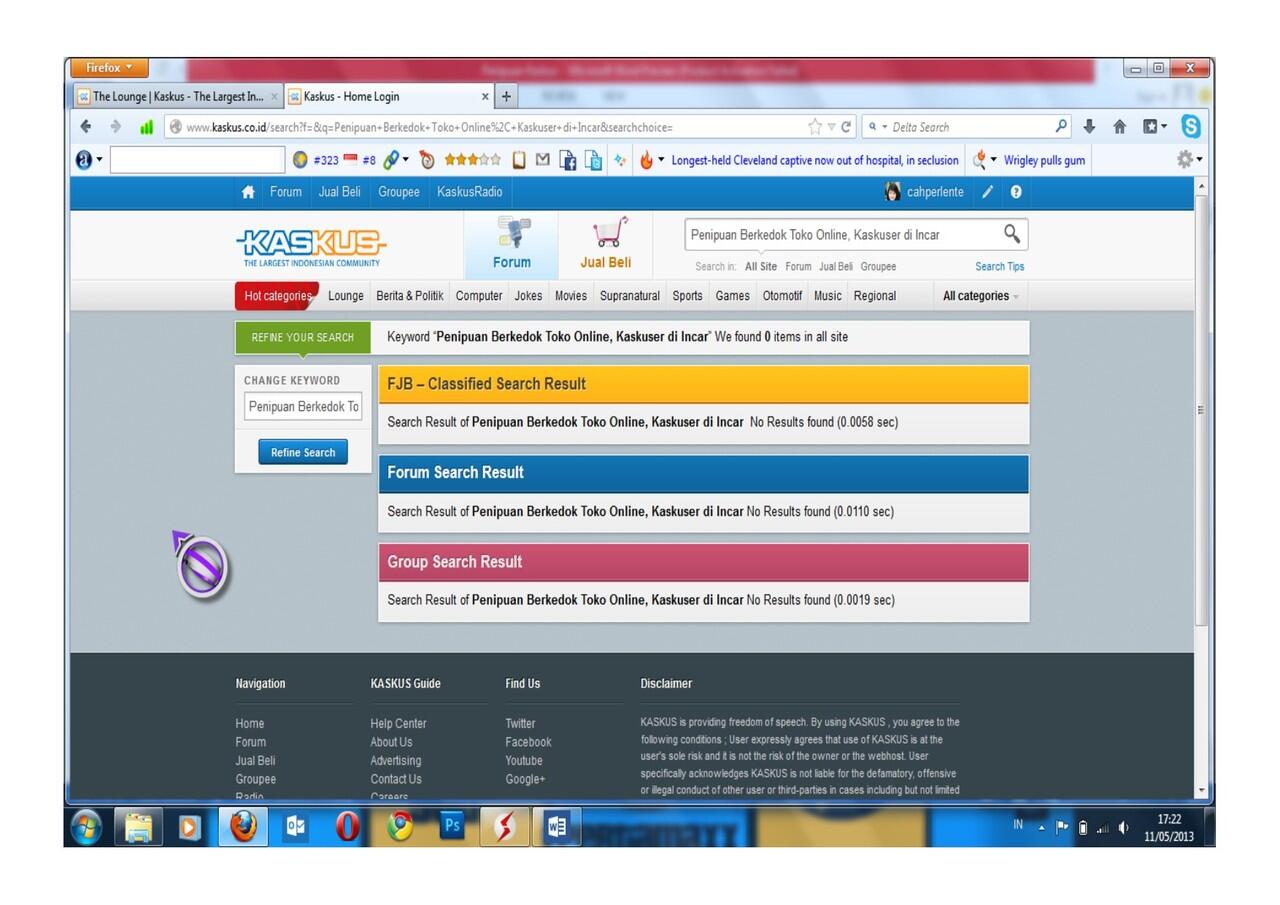Open the toolbar settings gear
Viewport: 1280px width, 905px height.
click(x=1185, y=160)
